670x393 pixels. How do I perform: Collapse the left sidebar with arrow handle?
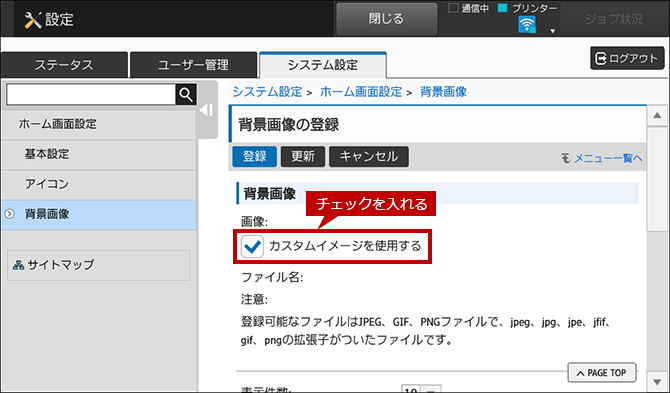(207, 110)
